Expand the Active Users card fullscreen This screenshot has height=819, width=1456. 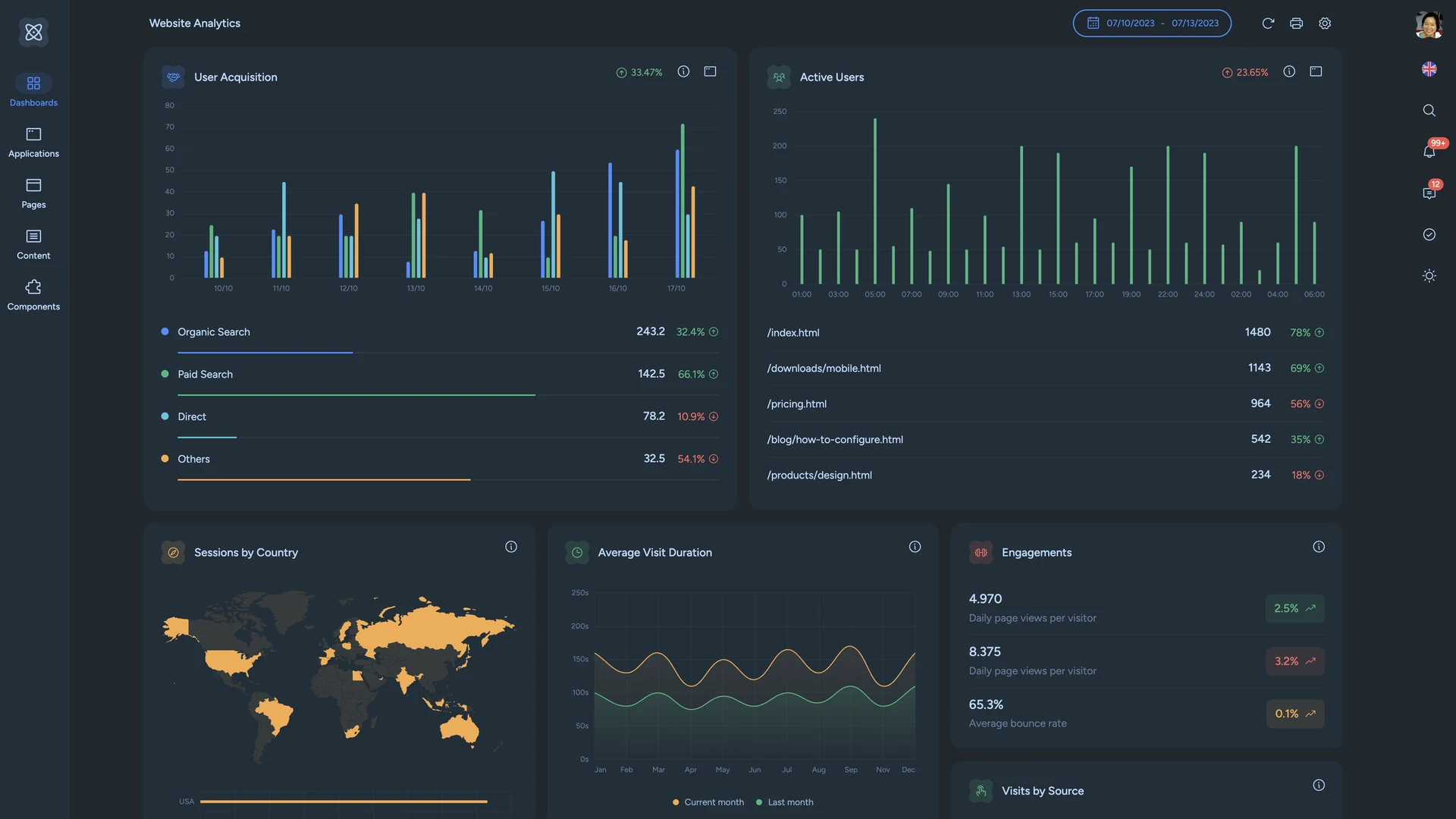[1316, 71]
